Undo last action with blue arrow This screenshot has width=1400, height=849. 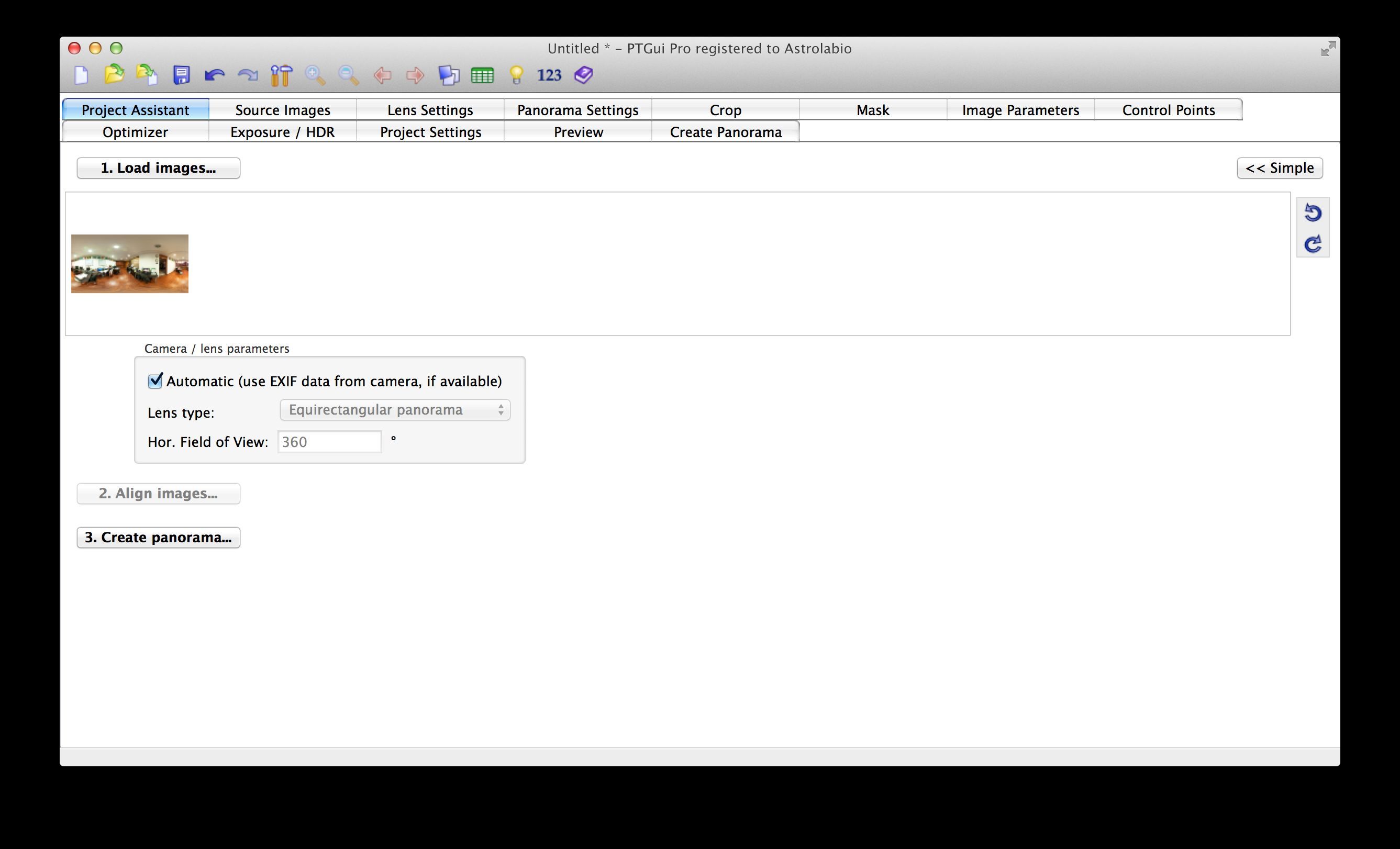coord(214,75)
